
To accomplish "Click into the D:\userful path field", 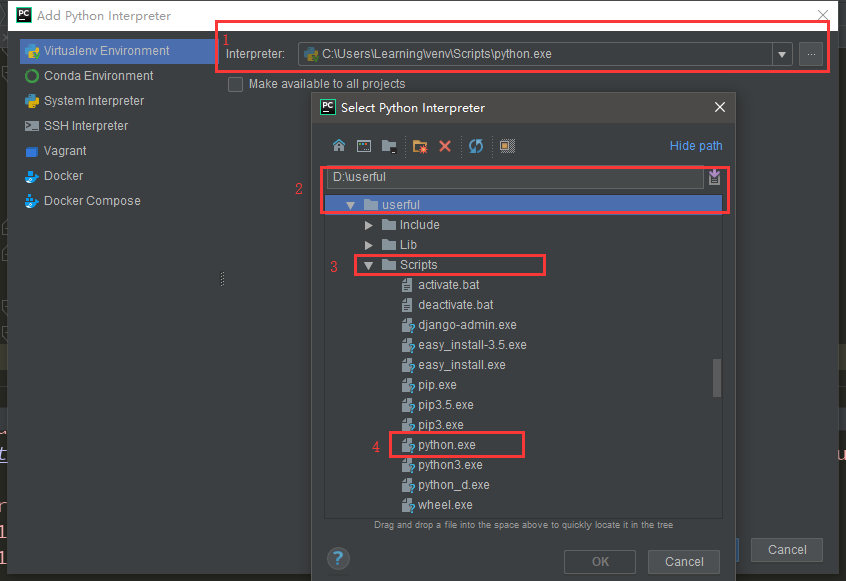I will [515, 177].
